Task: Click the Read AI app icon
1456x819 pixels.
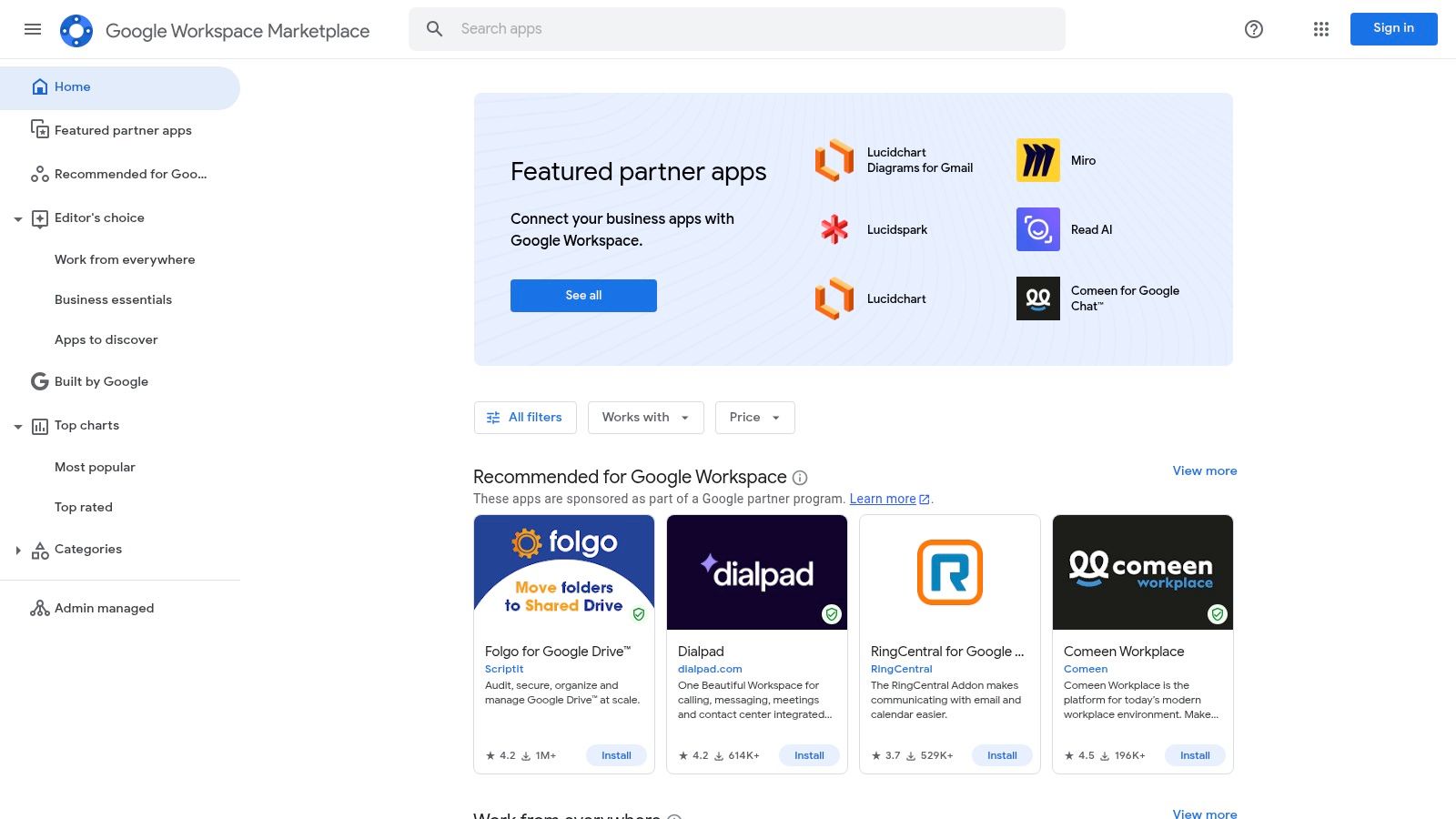Action: click(1038, 229)
